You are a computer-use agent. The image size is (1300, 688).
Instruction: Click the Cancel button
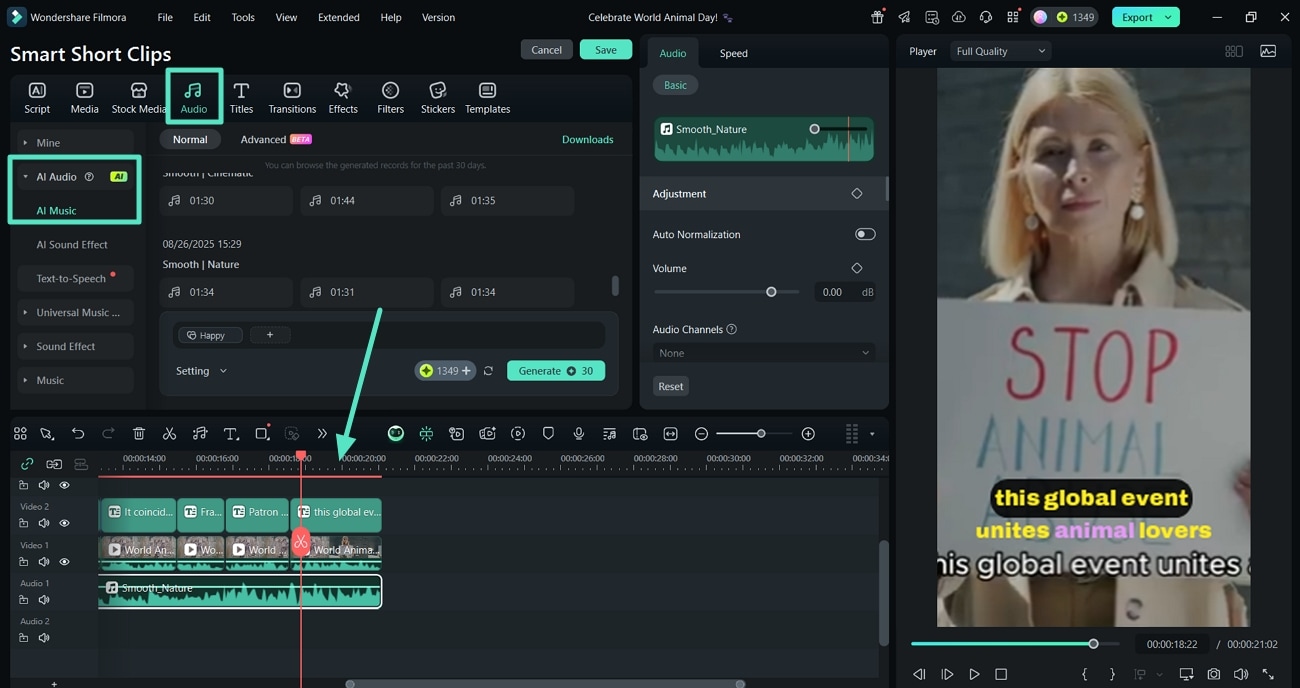pos(547,49)
